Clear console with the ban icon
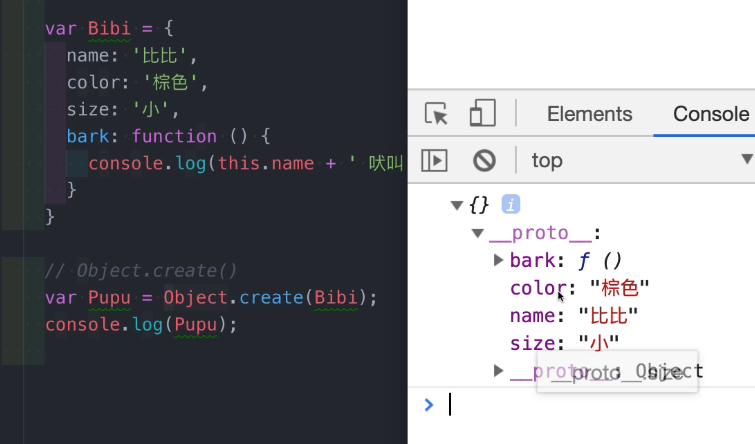Screen dimensions: 755x444 [484, 160]
